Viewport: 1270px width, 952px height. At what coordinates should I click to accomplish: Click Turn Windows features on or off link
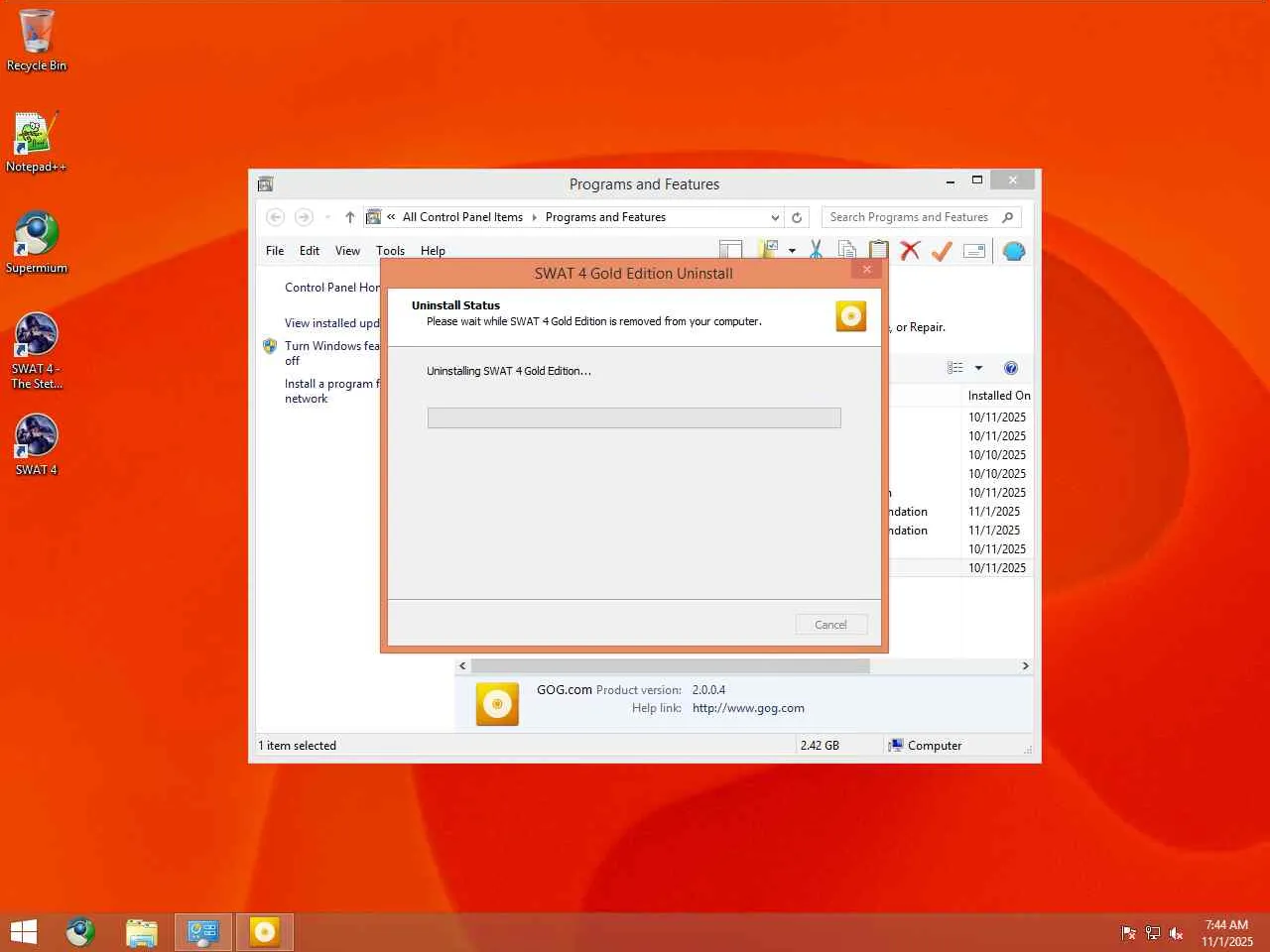[332, 353]
